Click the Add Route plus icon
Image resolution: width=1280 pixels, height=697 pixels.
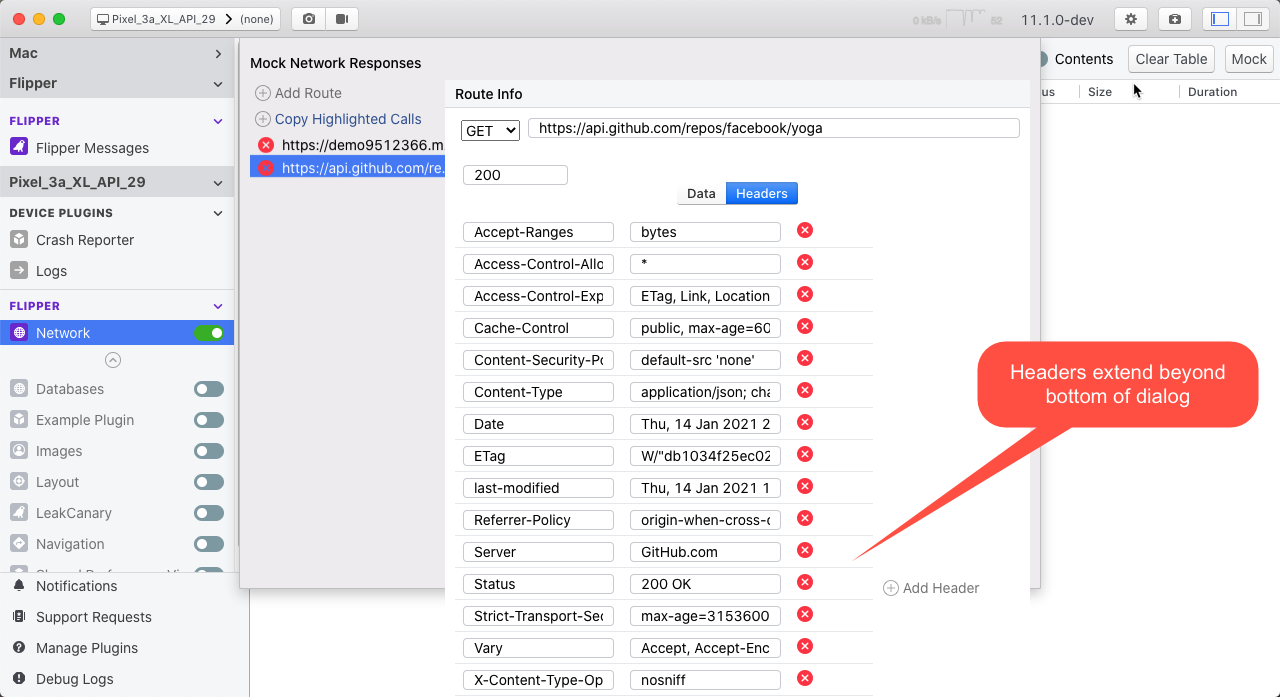[x=263, y=93]
